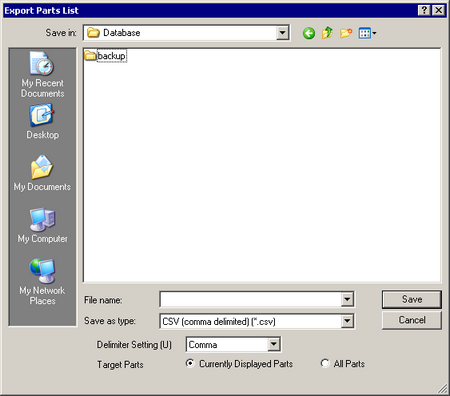Screen dimensions: 450x396
Task: Open the File name history dropdown
Action: (x=347, y=299)
